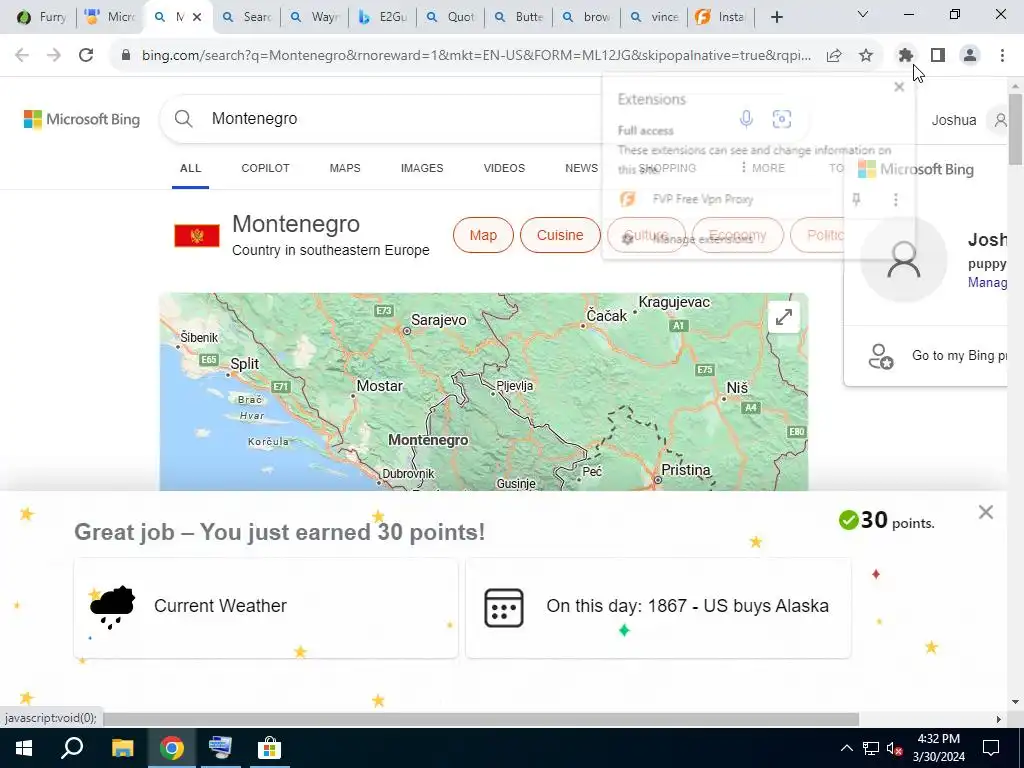This screenshot has height=768, width=1024.
Task: Click the site lock icon in address bar
Action: 126,56
